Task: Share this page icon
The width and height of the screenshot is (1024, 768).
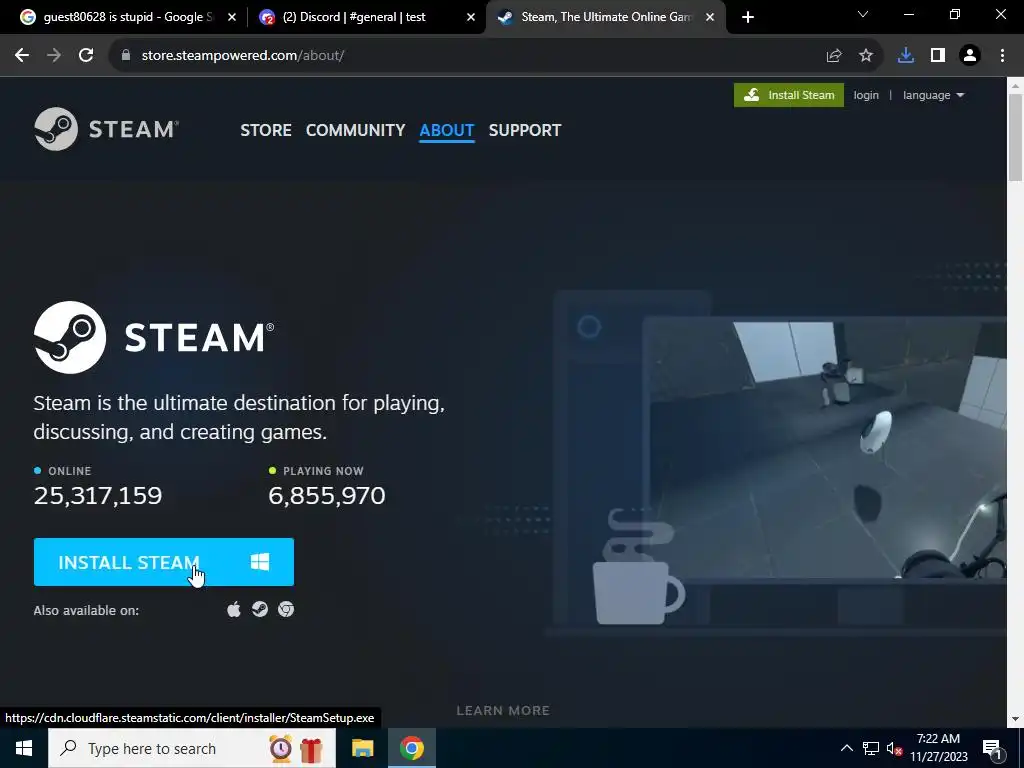Action: [x=834, y=56]
